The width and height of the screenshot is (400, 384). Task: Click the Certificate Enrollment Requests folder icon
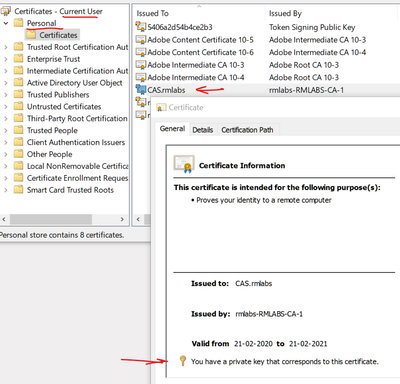pyautogui.click(x=19, y=178)
